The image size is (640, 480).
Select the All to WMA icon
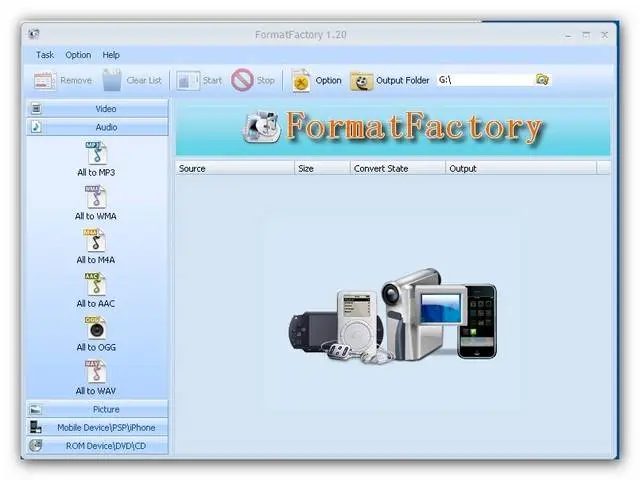click(96, 197)
